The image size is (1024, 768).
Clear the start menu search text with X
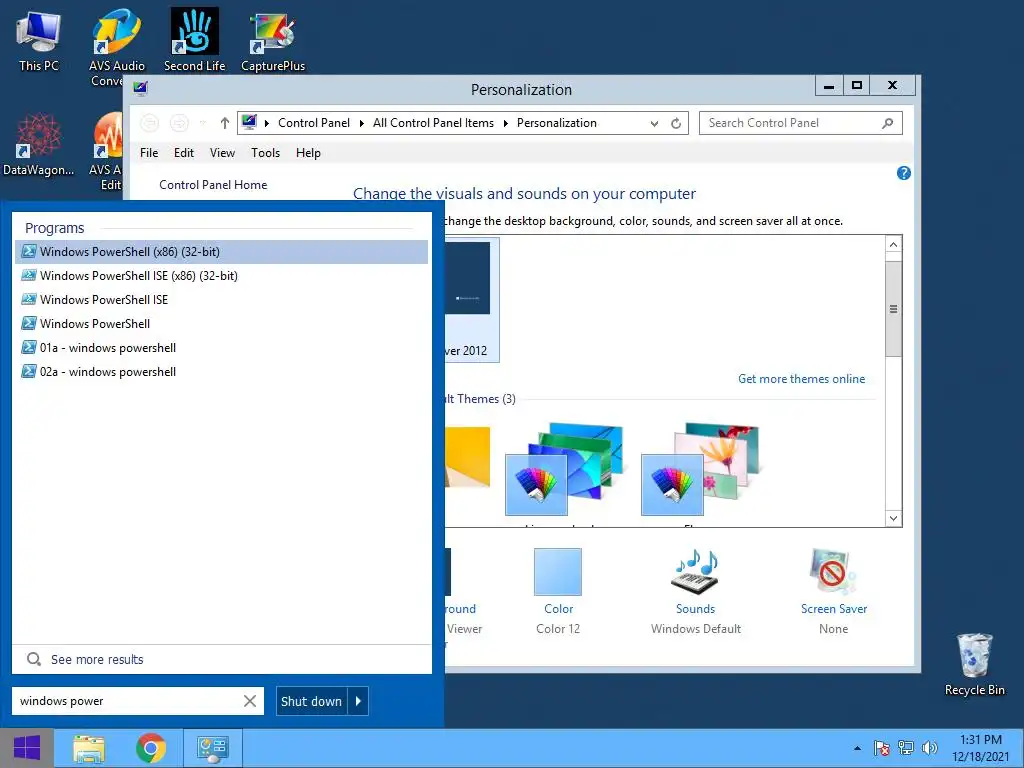pyautogui.click(x=249, y=701)
